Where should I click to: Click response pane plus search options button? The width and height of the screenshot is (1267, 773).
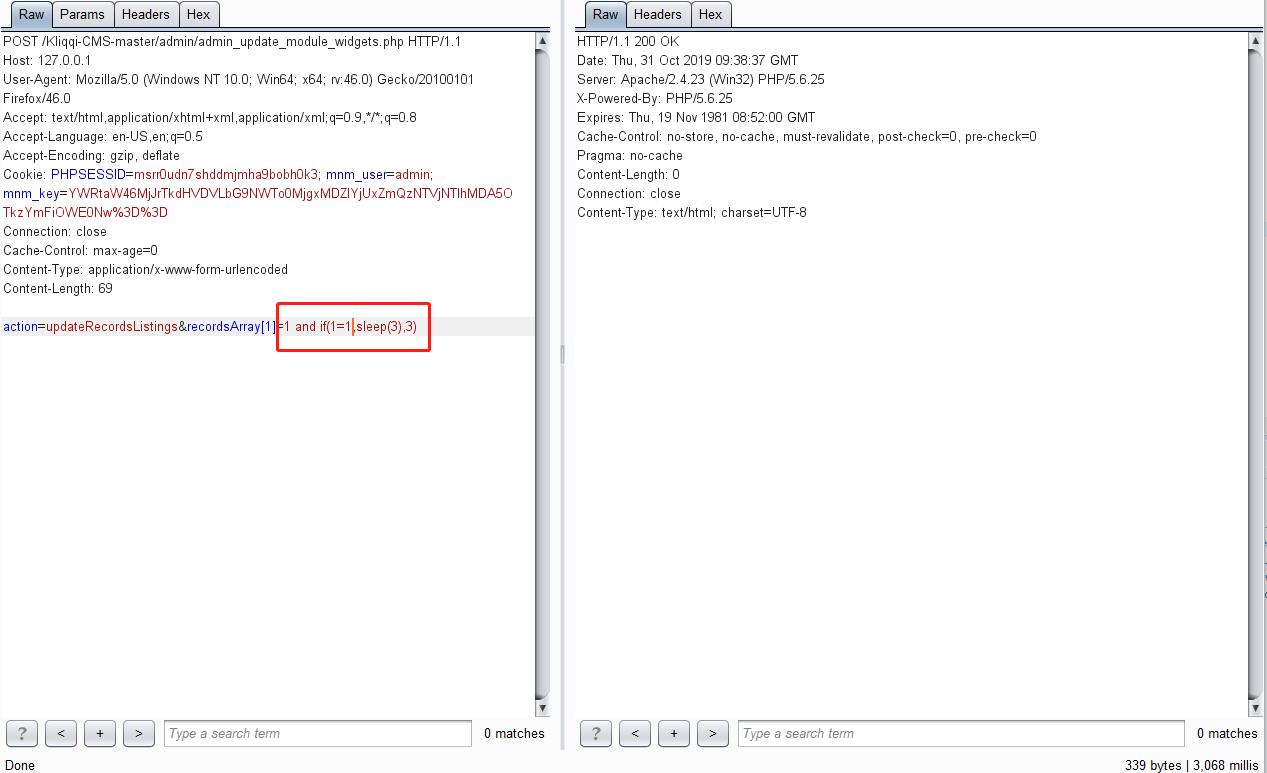pyautogui.click(x=674, y=733)
